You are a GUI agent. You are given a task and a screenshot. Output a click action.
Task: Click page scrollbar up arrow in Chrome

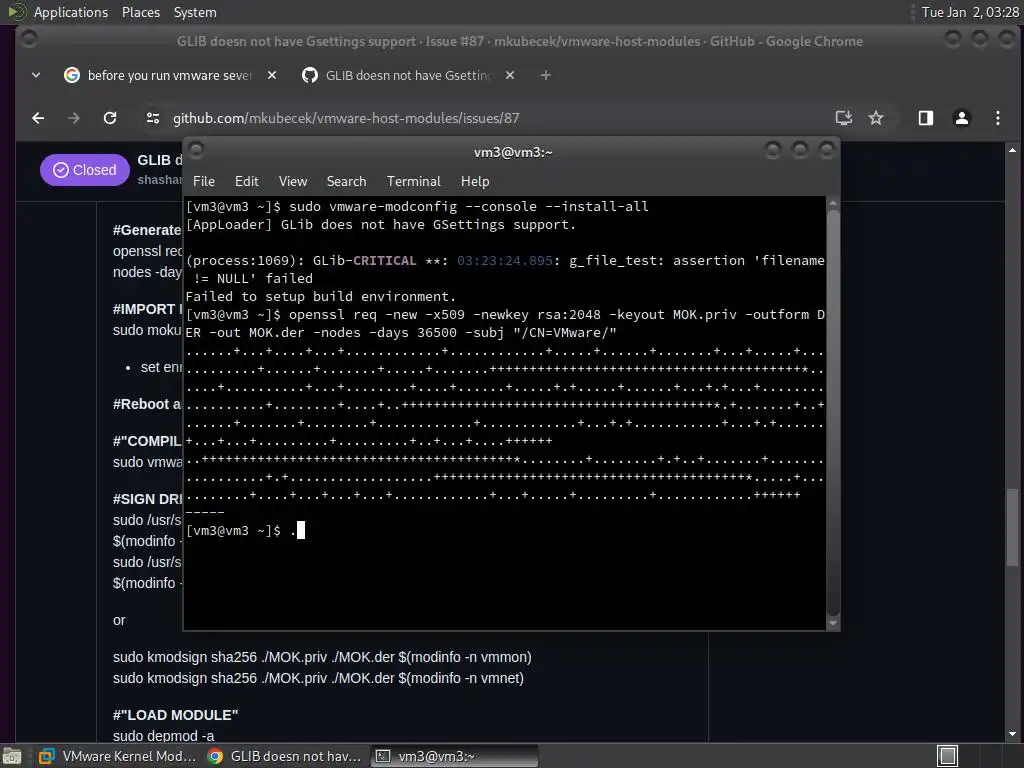tap(1012, 150)
